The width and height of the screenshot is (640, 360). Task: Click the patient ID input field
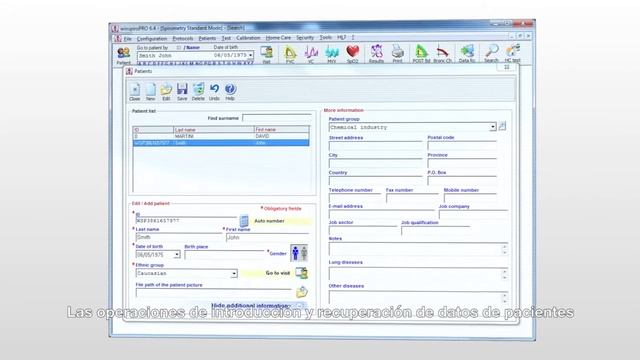click(186, 221)
